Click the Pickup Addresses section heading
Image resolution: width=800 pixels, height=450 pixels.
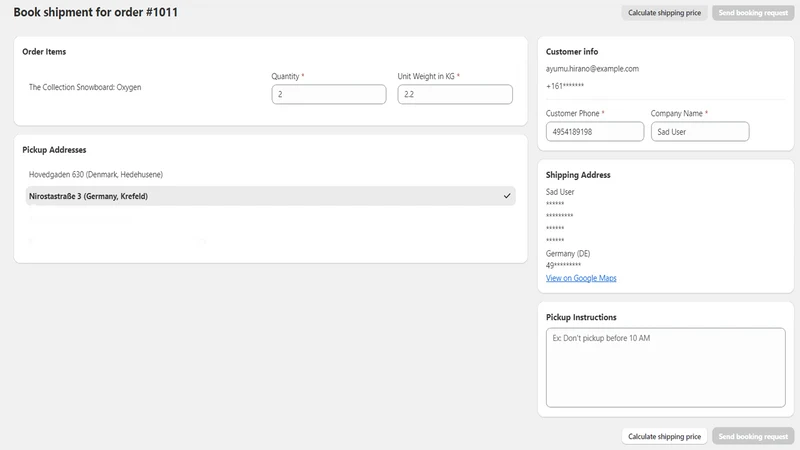[x=54, y=149]
